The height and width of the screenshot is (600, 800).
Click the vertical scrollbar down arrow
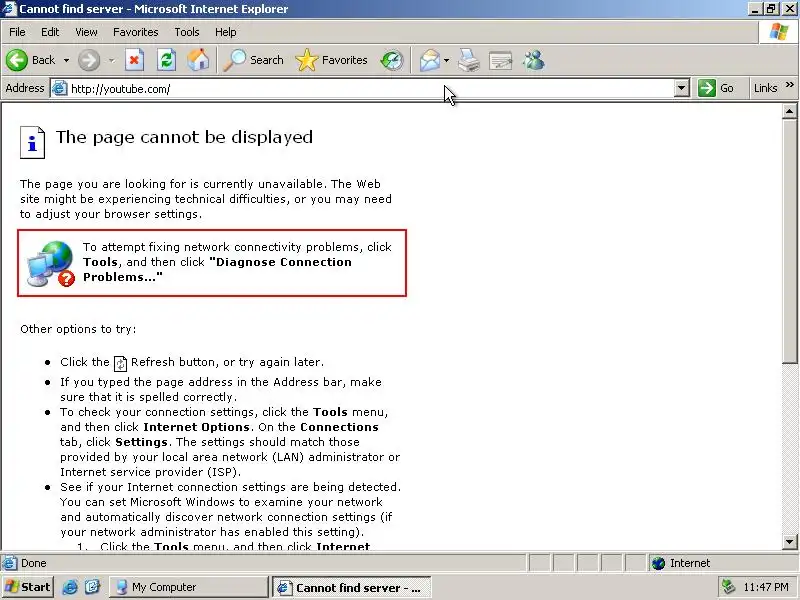(x=789, y=542)
